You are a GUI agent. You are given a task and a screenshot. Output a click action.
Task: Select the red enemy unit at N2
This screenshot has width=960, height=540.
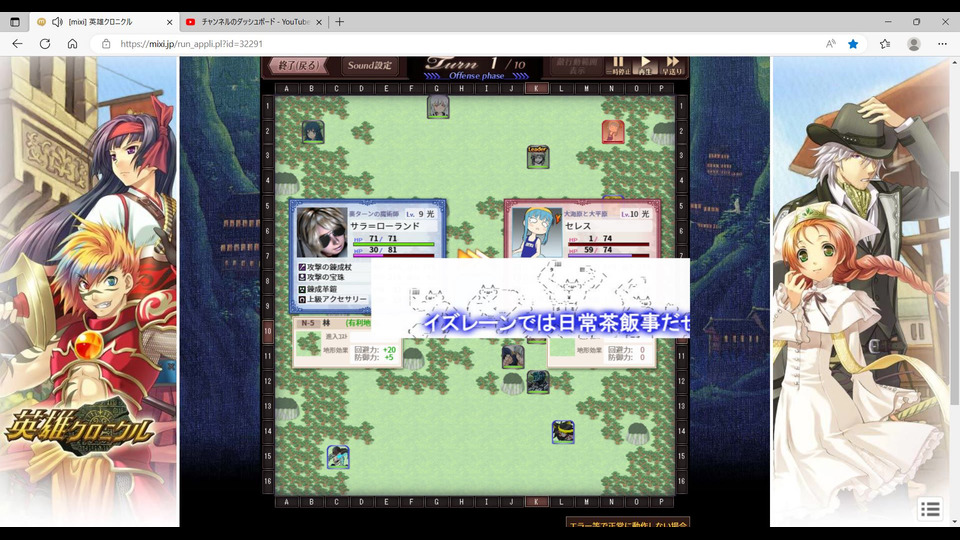[613, 132]
